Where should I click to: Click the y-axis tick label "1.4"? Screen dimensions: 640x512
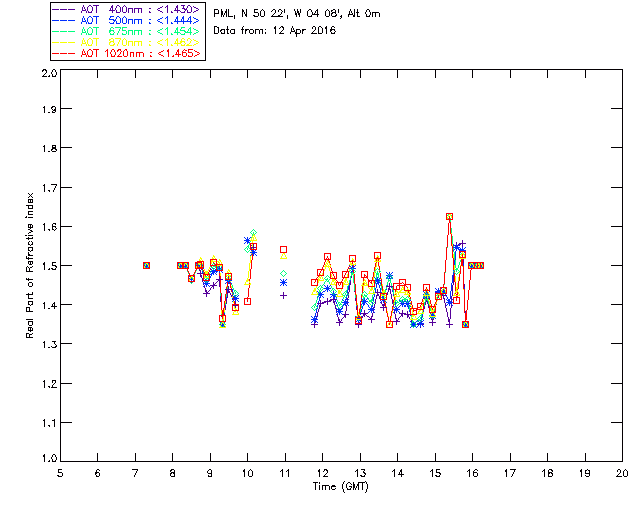click(49, 305)
